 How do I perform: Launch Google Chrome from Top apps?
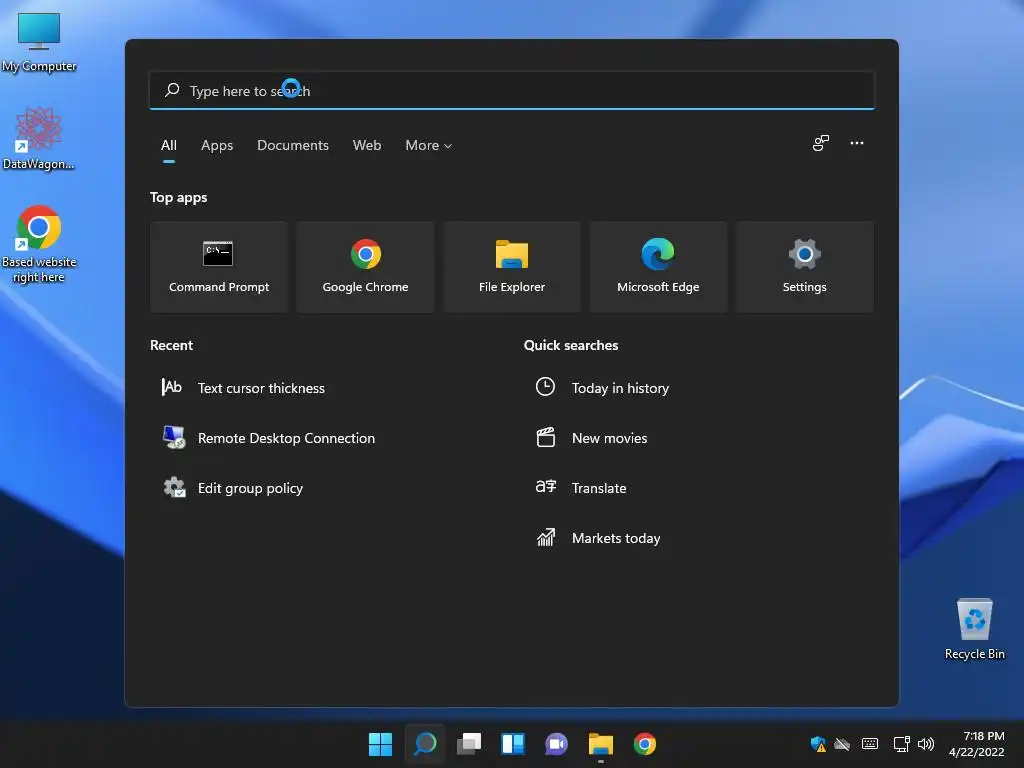pyautogui.click(x=365, y=267)
